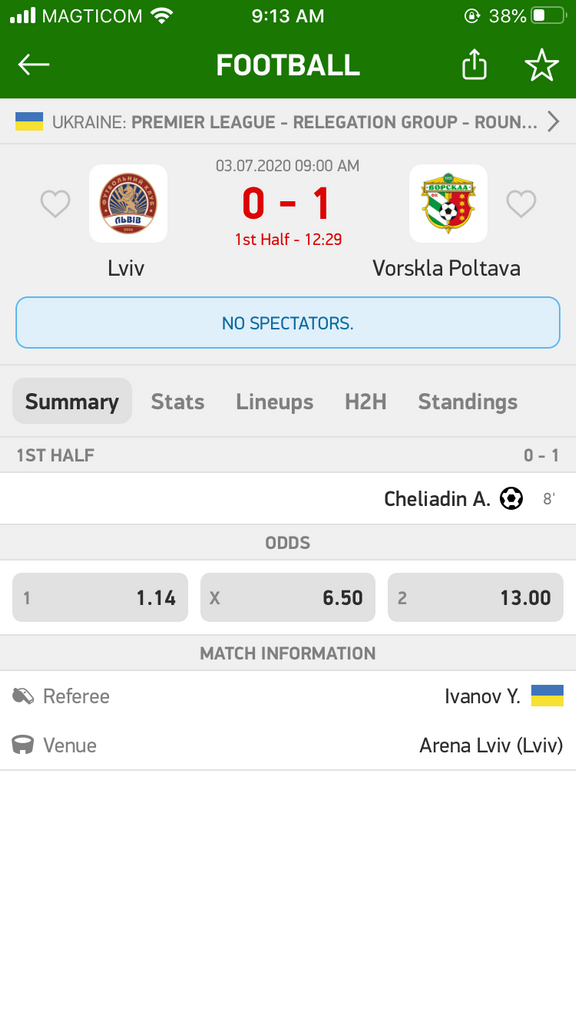The image size is (576, 1024).
Task: Switch to the Lineups tab
Action: coord(274,402)
